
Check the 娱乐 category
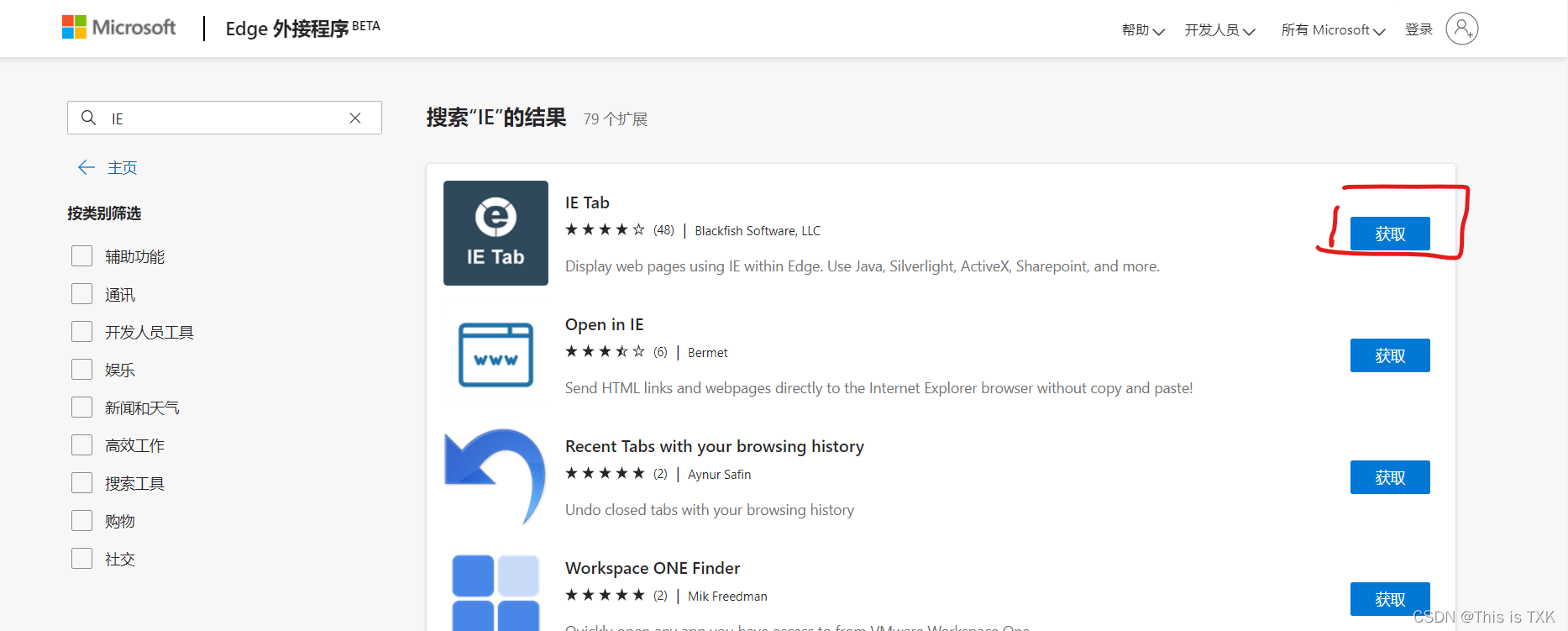click(x=81, y=369)
